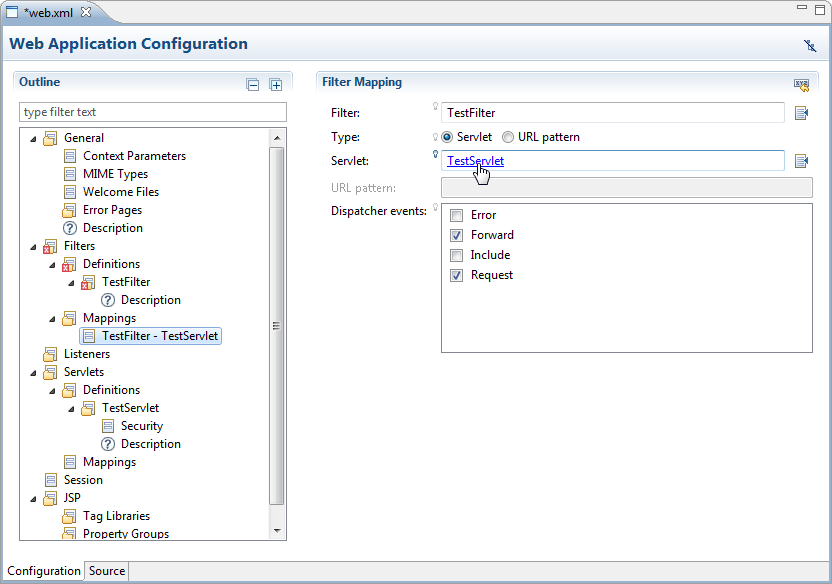Check the Include dispatcher event

pyautogui.click(x=456, y=255)
